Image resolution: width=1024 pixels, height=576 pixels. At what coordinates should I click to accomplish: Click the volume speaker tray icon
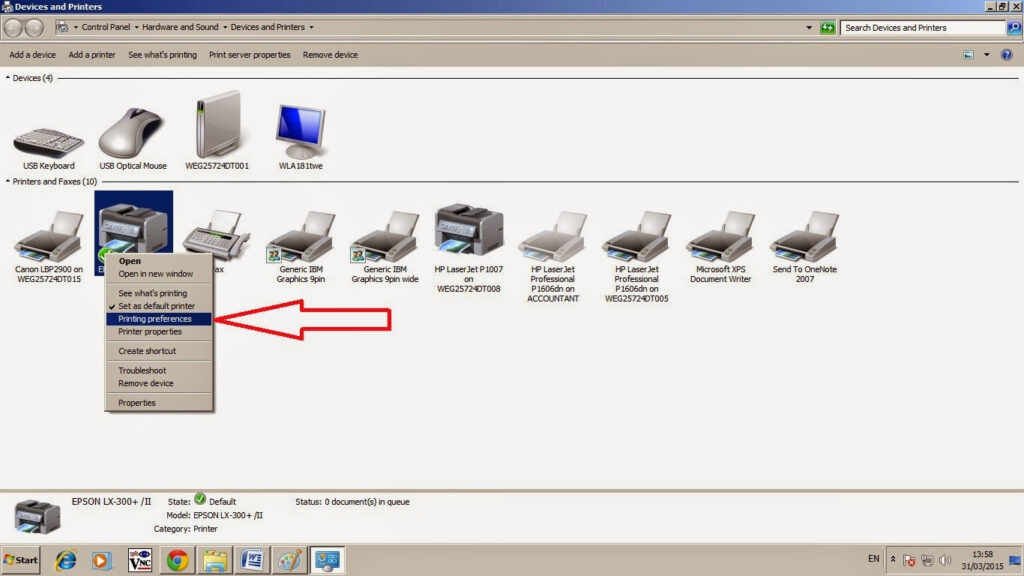[945, 560]
